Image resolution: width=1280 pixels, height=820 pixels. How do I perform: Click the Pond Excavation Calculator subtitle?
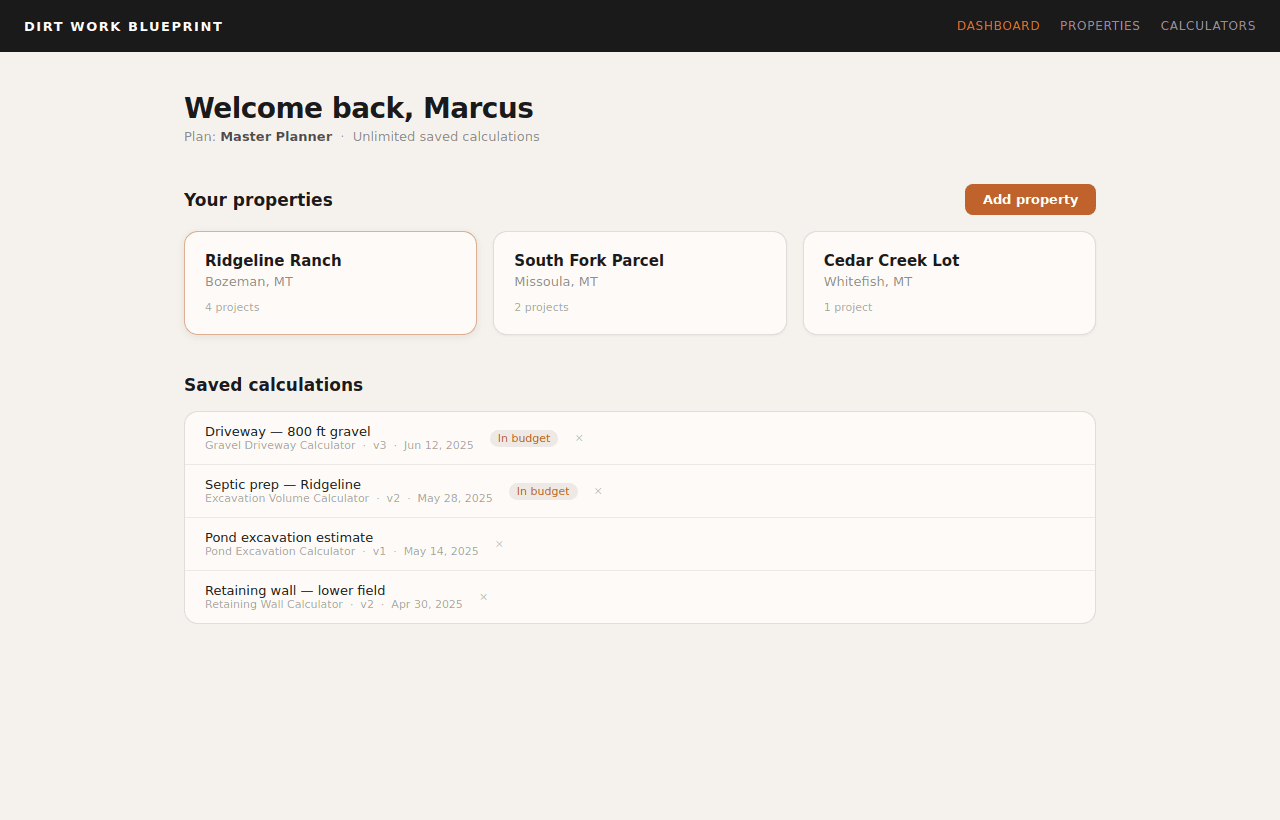click(280, 551)
